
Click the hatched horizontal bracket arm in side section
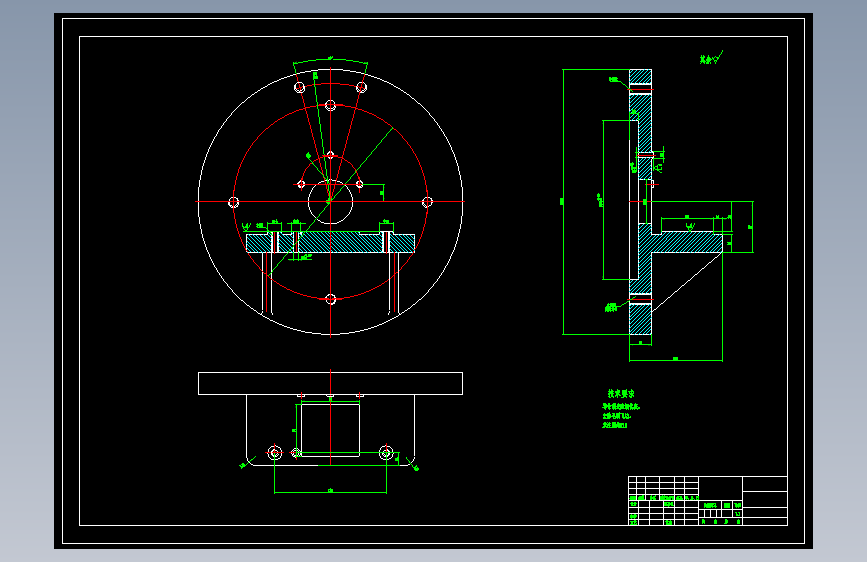tap(687, 243)
